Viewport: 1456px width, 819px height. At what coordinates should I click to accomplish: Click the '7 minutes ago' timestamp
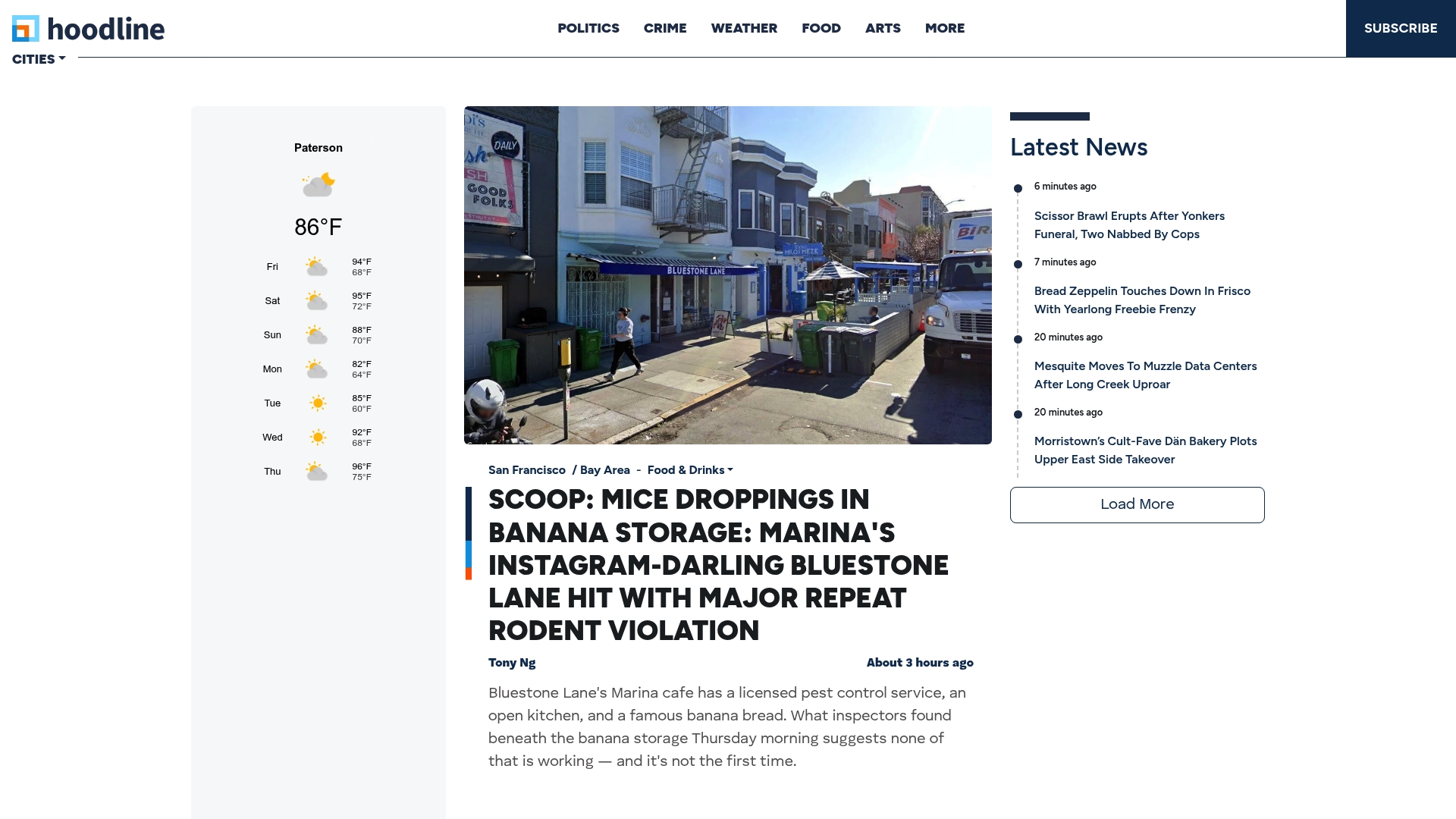pos(1065,262)
